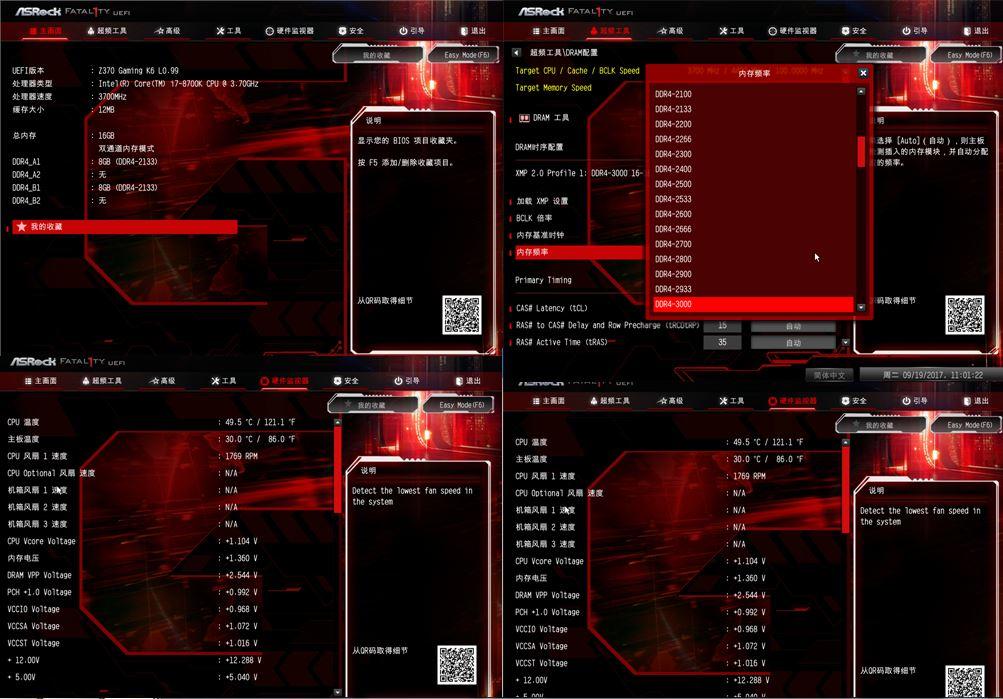
Task: Select the 加载 XMP 设置 item
Action: coord(542,201)
